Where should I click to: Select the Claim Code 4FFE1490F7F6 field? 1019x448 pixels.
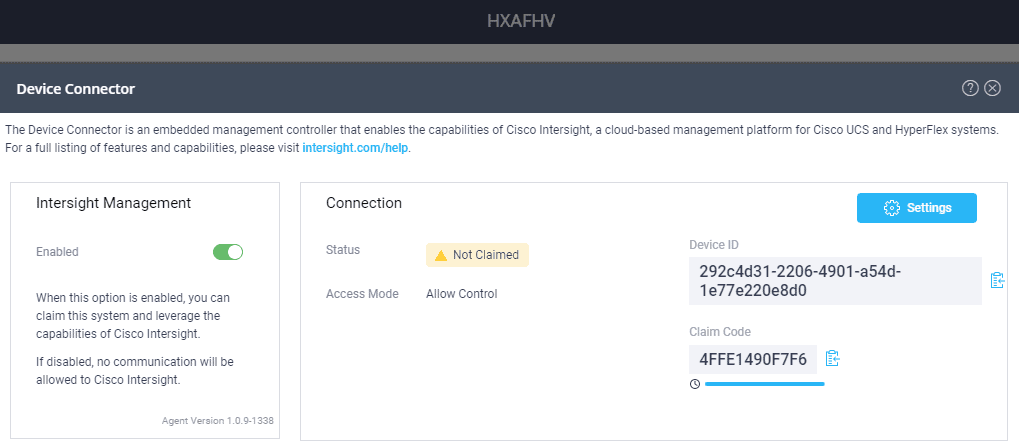pos(753,360)
